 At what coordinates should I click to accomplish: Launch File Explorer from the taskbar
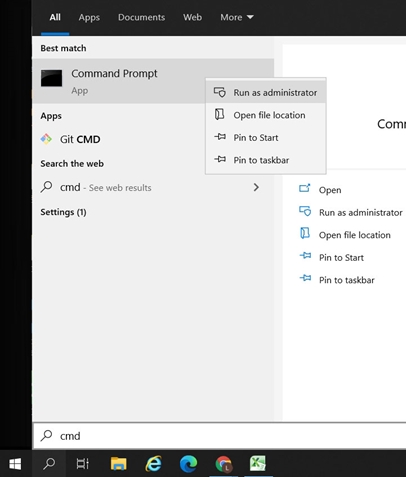point(118,463)
